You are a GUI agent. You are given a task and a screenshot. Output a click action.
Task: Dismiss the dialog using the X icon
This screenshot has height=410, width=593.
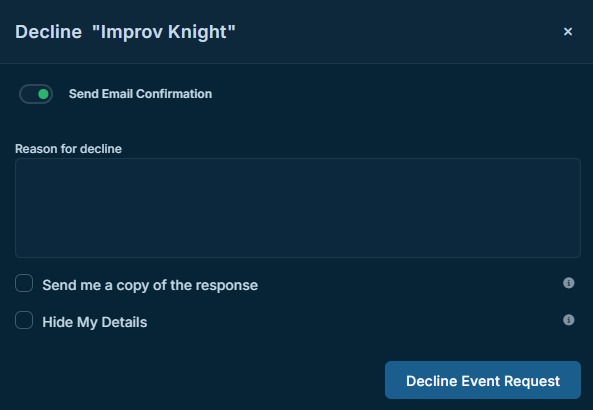(x=568, y=31)
